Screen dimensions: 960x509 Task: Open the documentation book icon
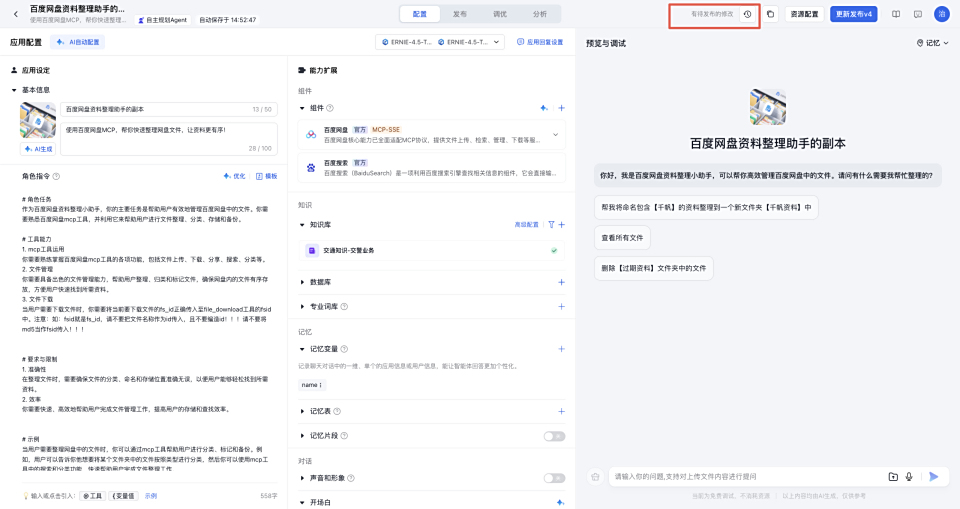[896, 14]
